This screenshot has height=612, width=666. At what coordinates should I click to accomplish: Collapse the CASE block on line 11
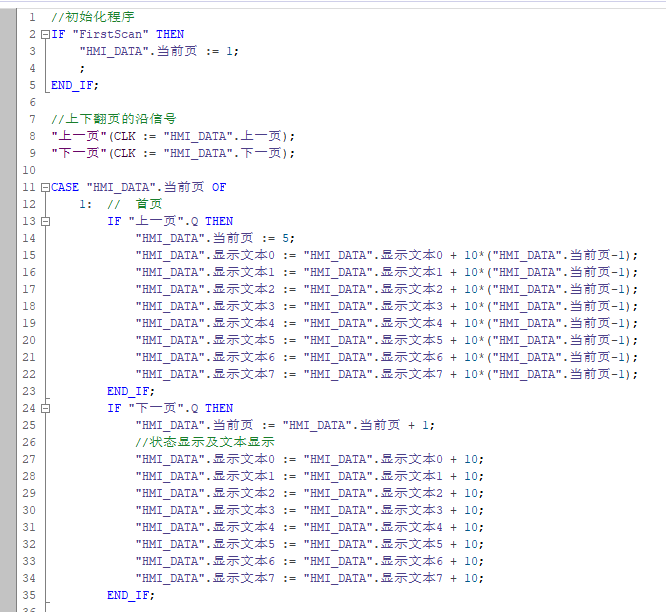[45, 188]
